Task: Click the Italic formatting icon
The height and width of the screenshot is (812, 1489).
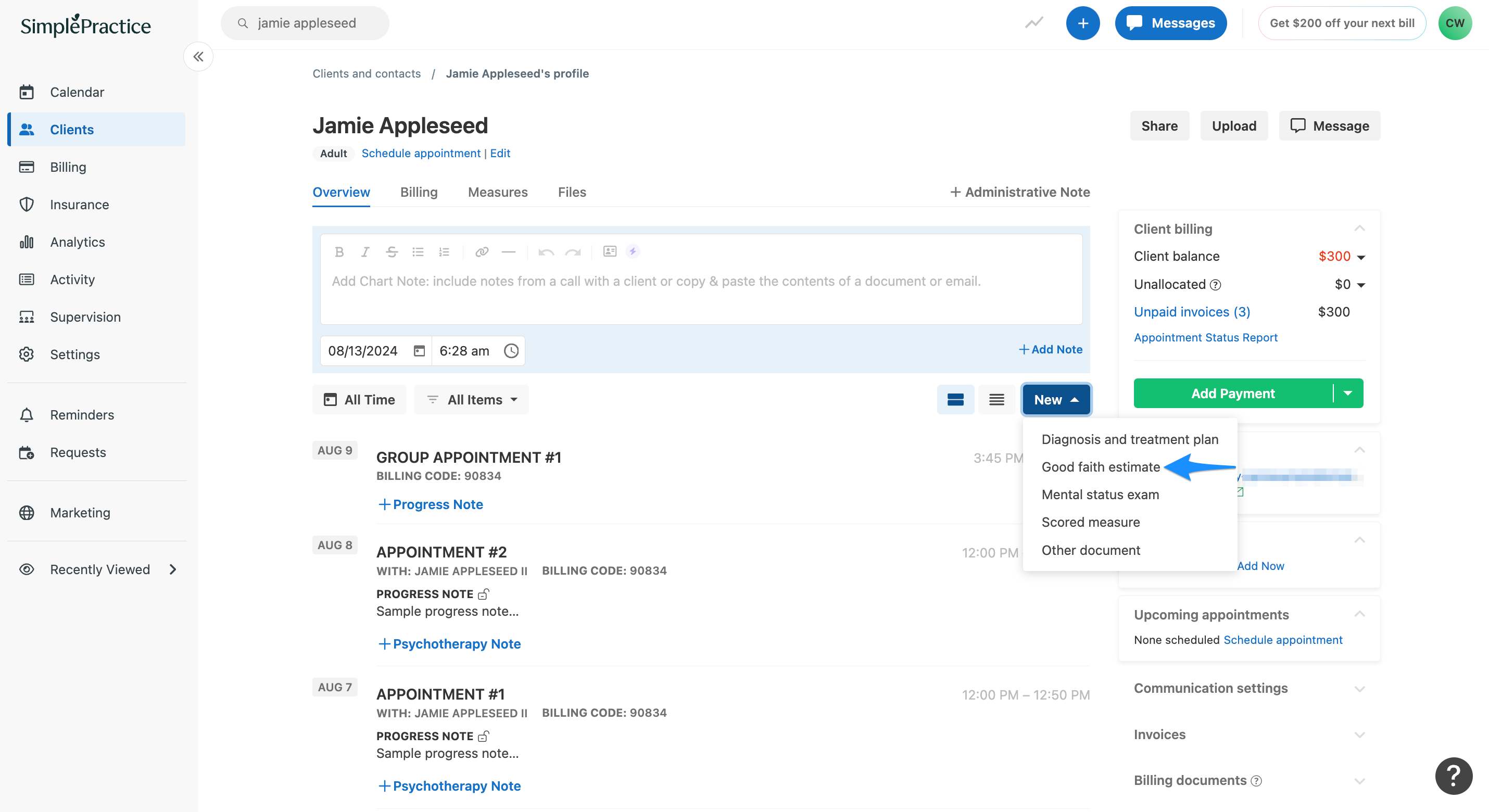Action: [365, 251]
